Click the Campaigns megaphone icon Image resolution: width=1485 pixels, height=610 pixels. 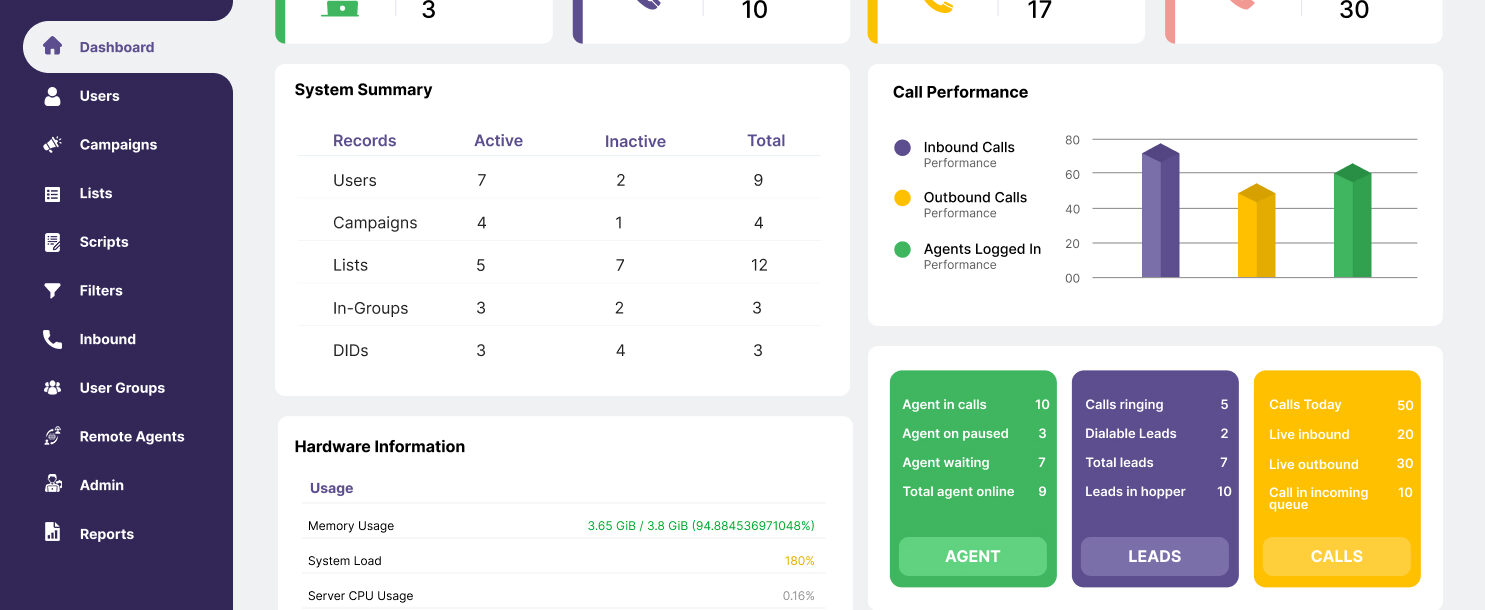tap(53, 145)
